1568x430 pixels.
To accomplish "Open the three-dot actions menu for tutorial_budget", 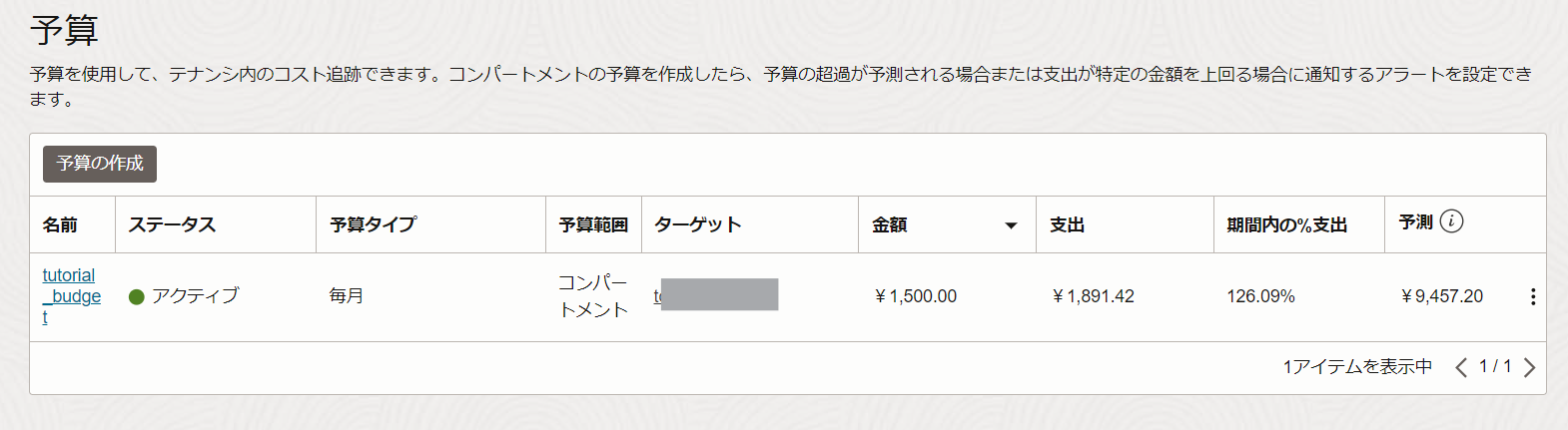I will (1532, 296).
